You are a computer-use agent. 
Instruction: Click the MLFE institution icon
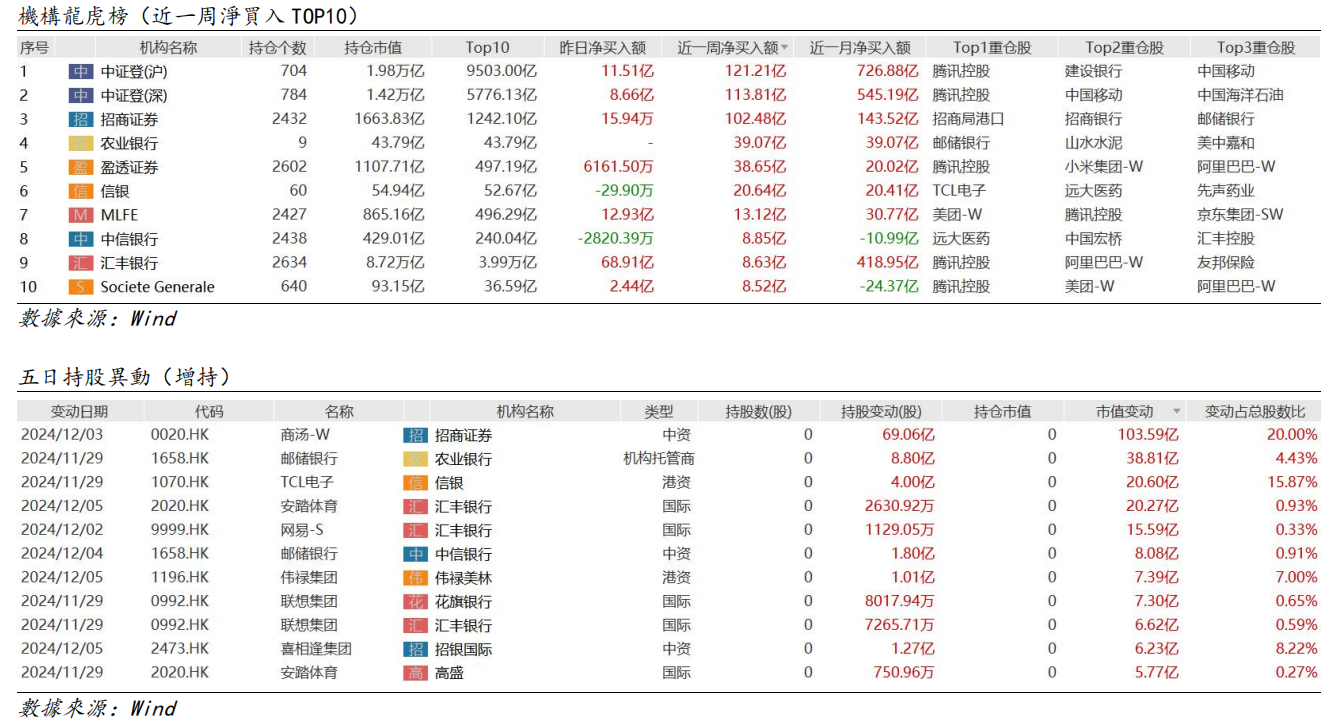(x=80, y=215)
